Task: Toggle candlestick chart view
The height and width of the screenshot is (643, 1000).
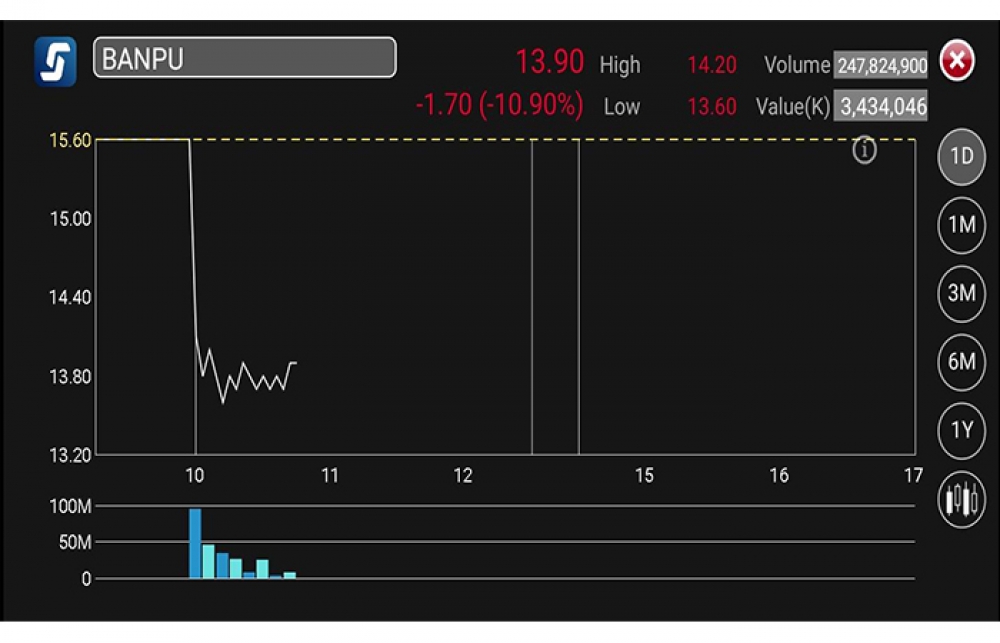Action: 962,499
